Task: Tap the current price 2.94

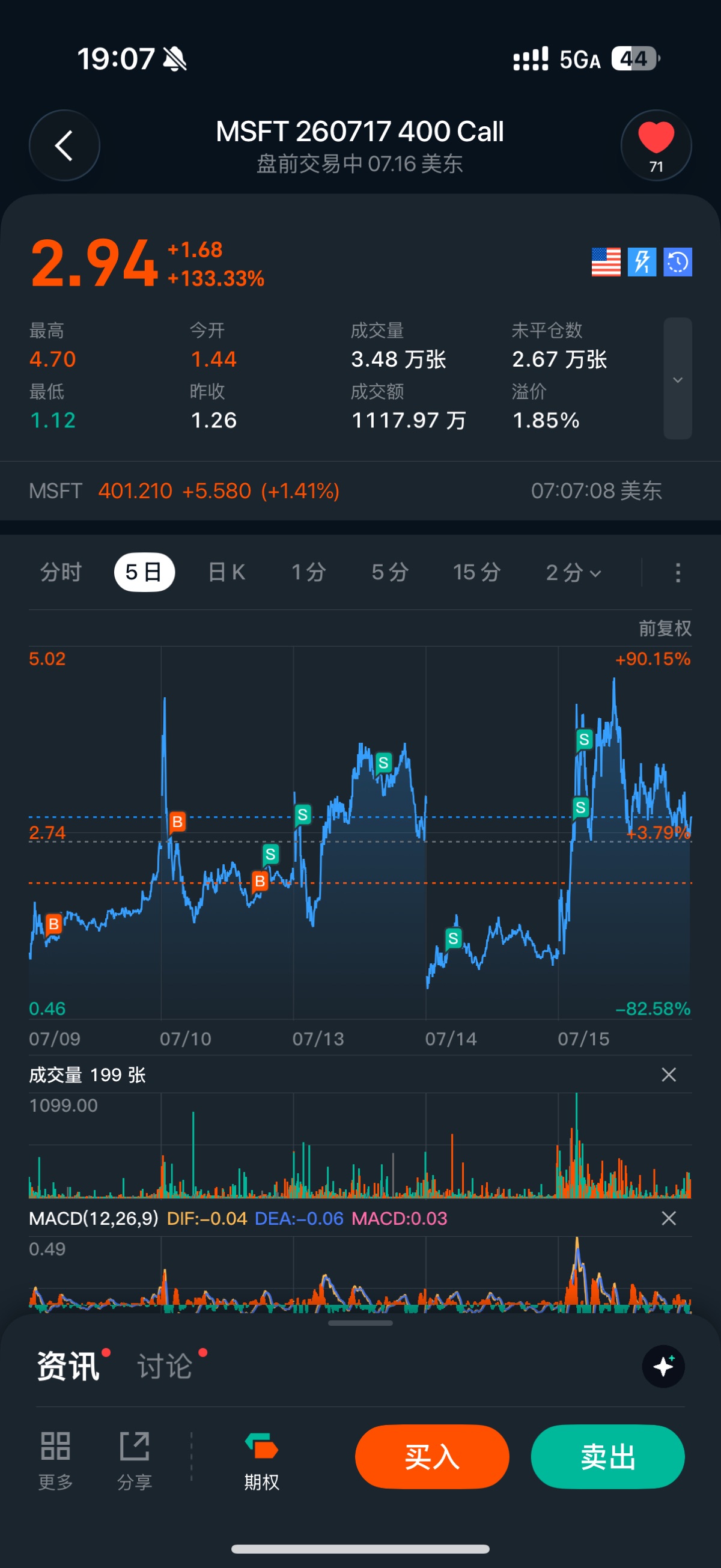Action: click(x=94, y=263)
